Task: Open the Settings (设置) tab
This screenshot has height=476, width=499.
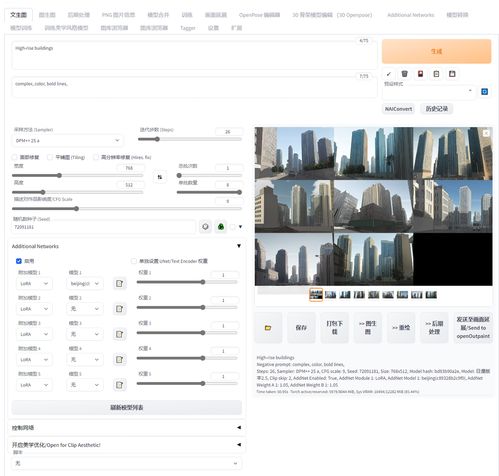Action: coord(213,28)
